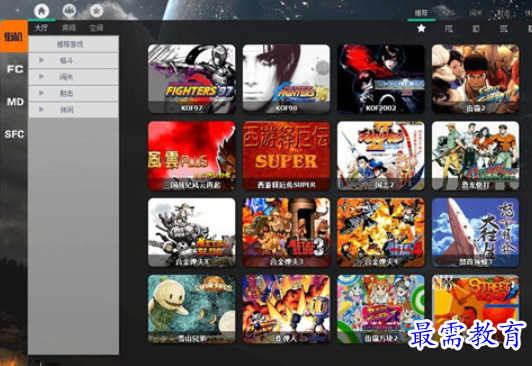Select the 射击 tab at top right

tap(503, 13)
